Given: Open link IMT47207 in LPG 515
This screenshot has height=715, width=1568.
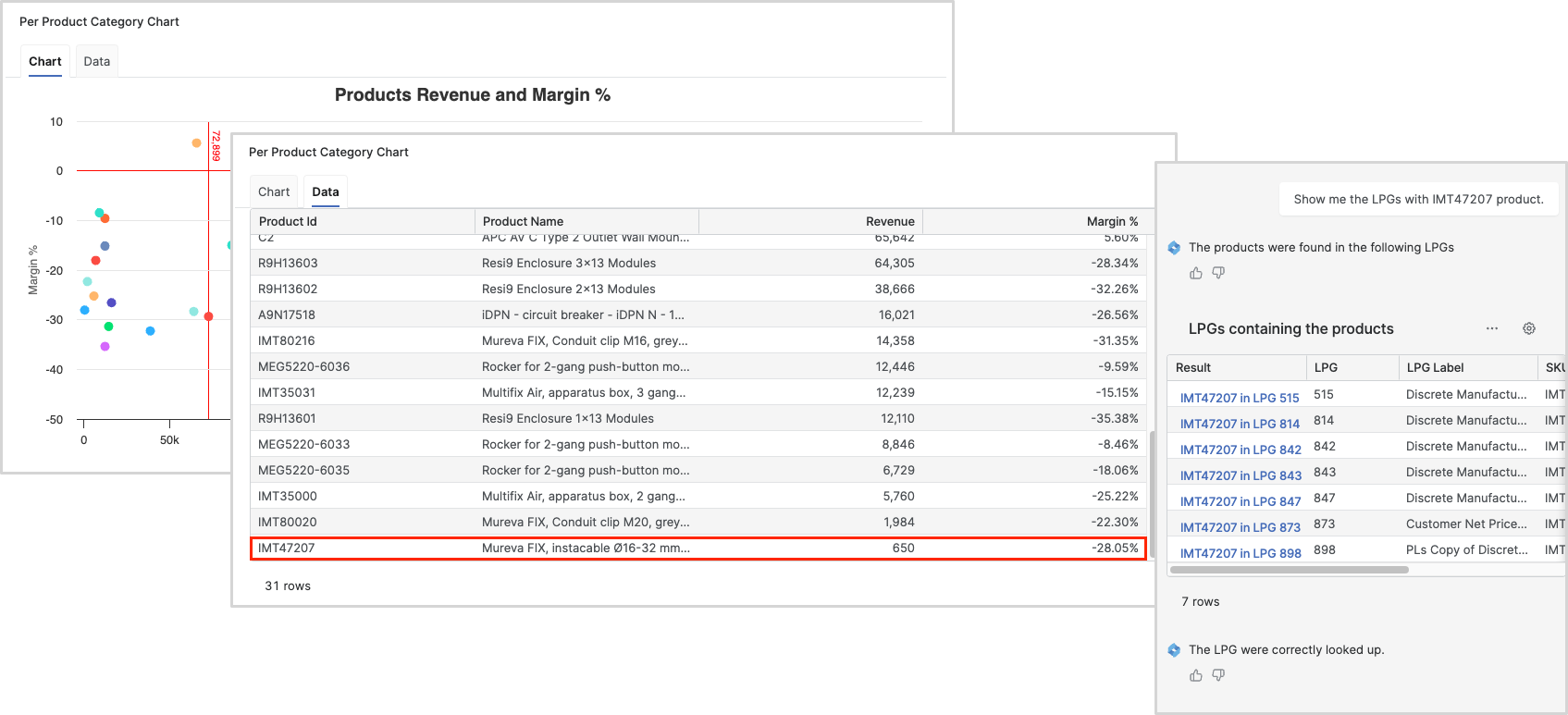Looking at the screenshot, I should pos(1240,398).
